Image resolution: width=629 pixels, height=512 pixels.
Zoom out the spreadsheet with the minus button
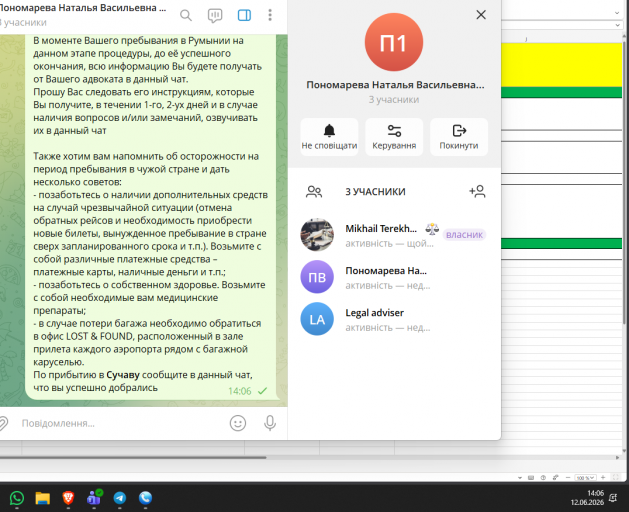(x=568, y=477)
